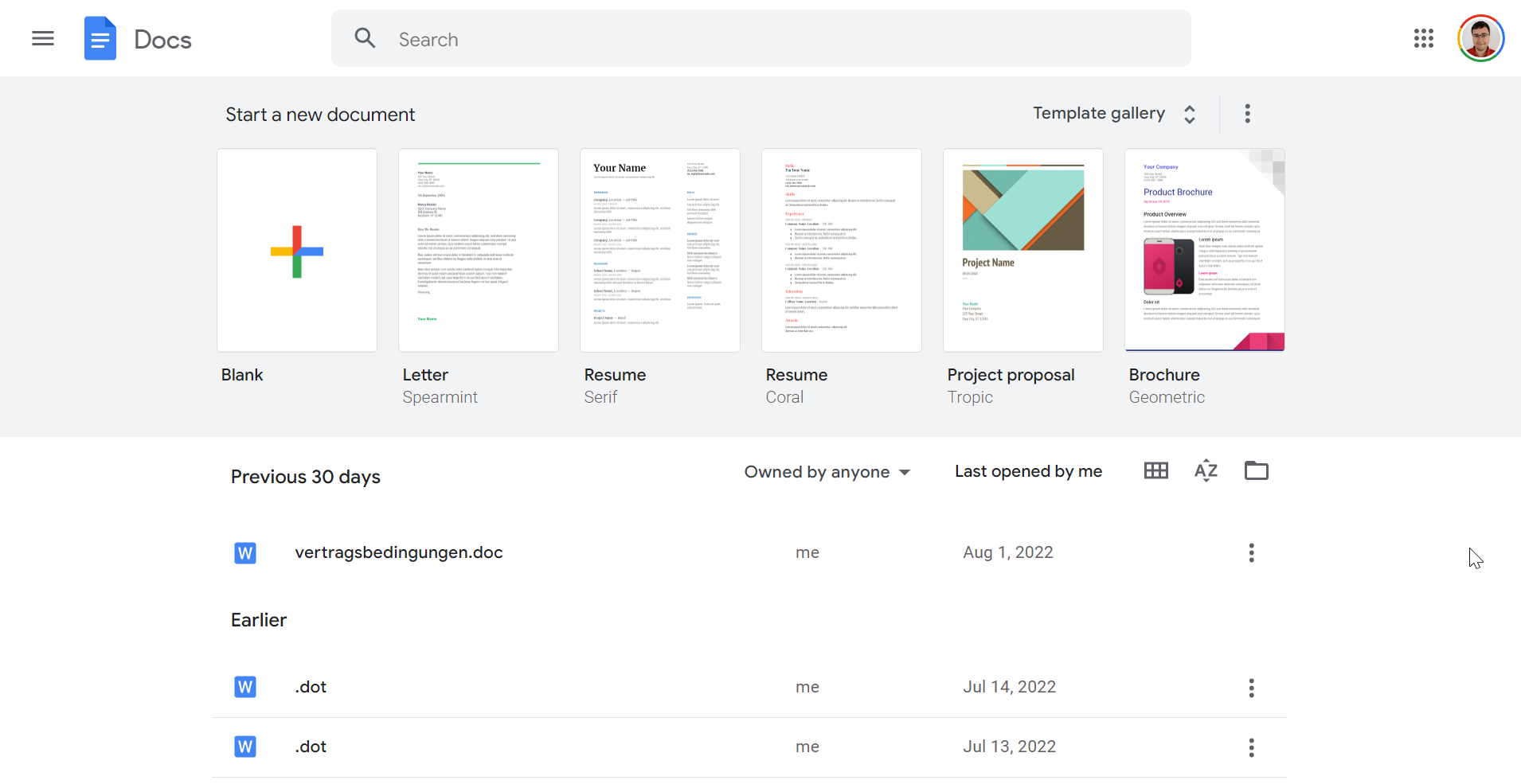The height and width of the screenshot is (784, 1521).
Task: Open the Google account profile picture
Action: coord(1480,38)
